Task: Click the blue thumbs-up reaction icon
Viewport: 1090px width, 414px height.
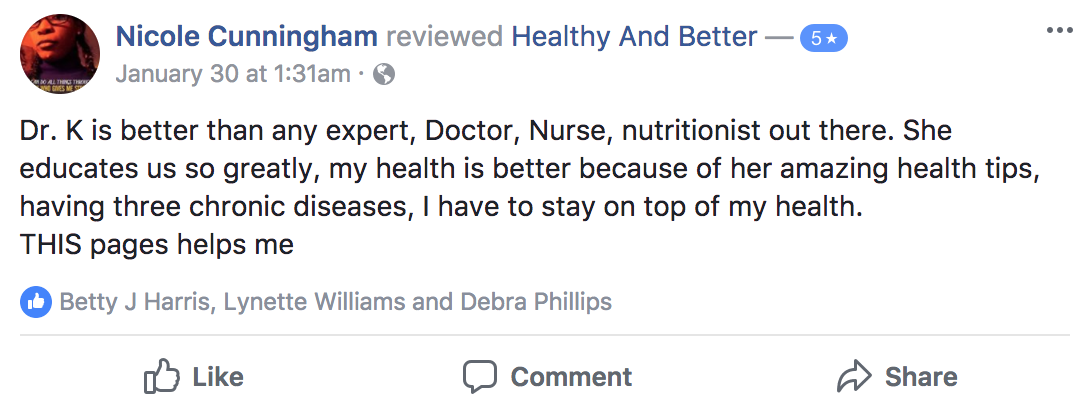Action: (35, 301)
